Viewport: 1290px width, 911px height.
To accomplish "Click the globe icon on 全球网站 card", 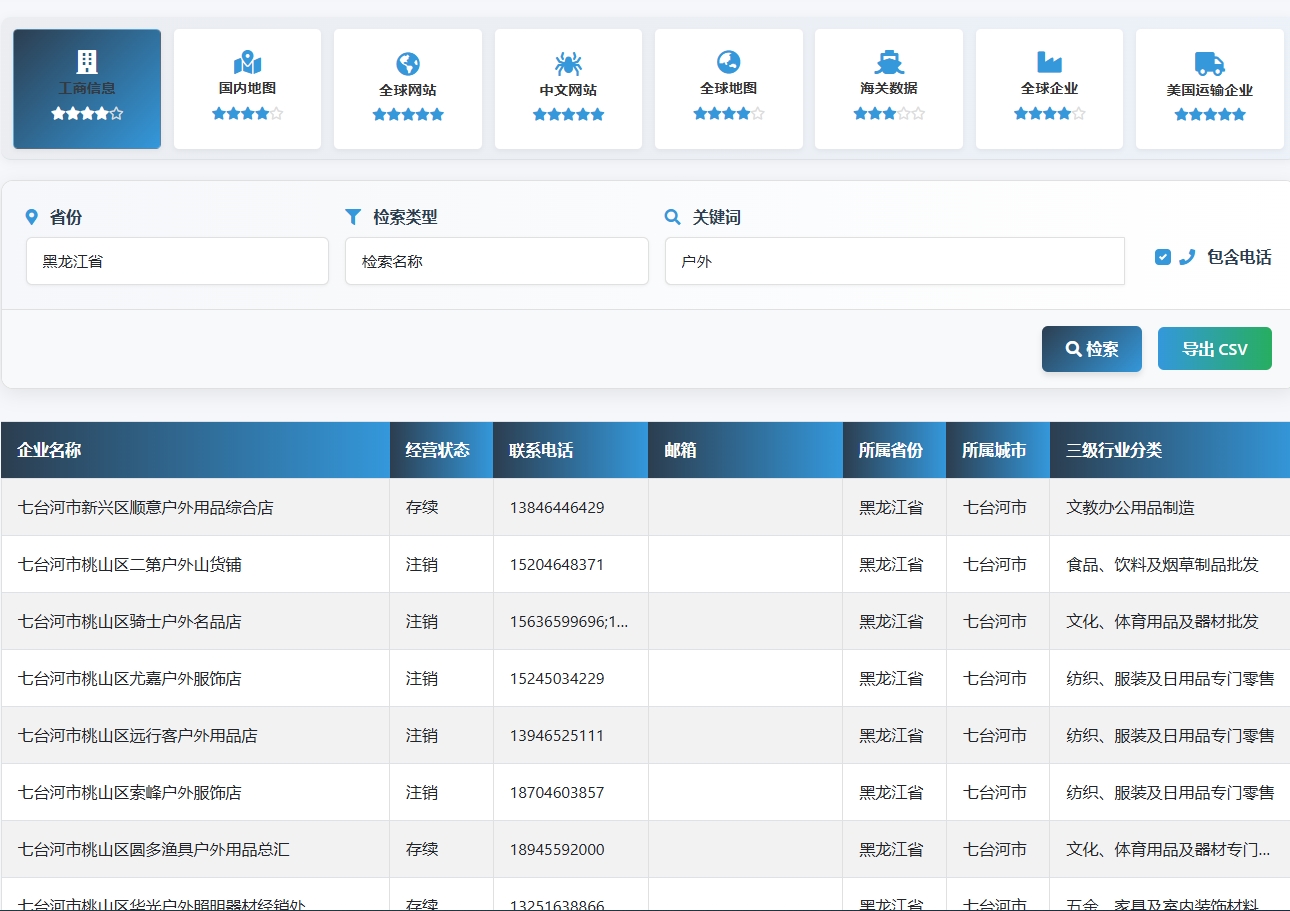I will [x=408, y=64].
